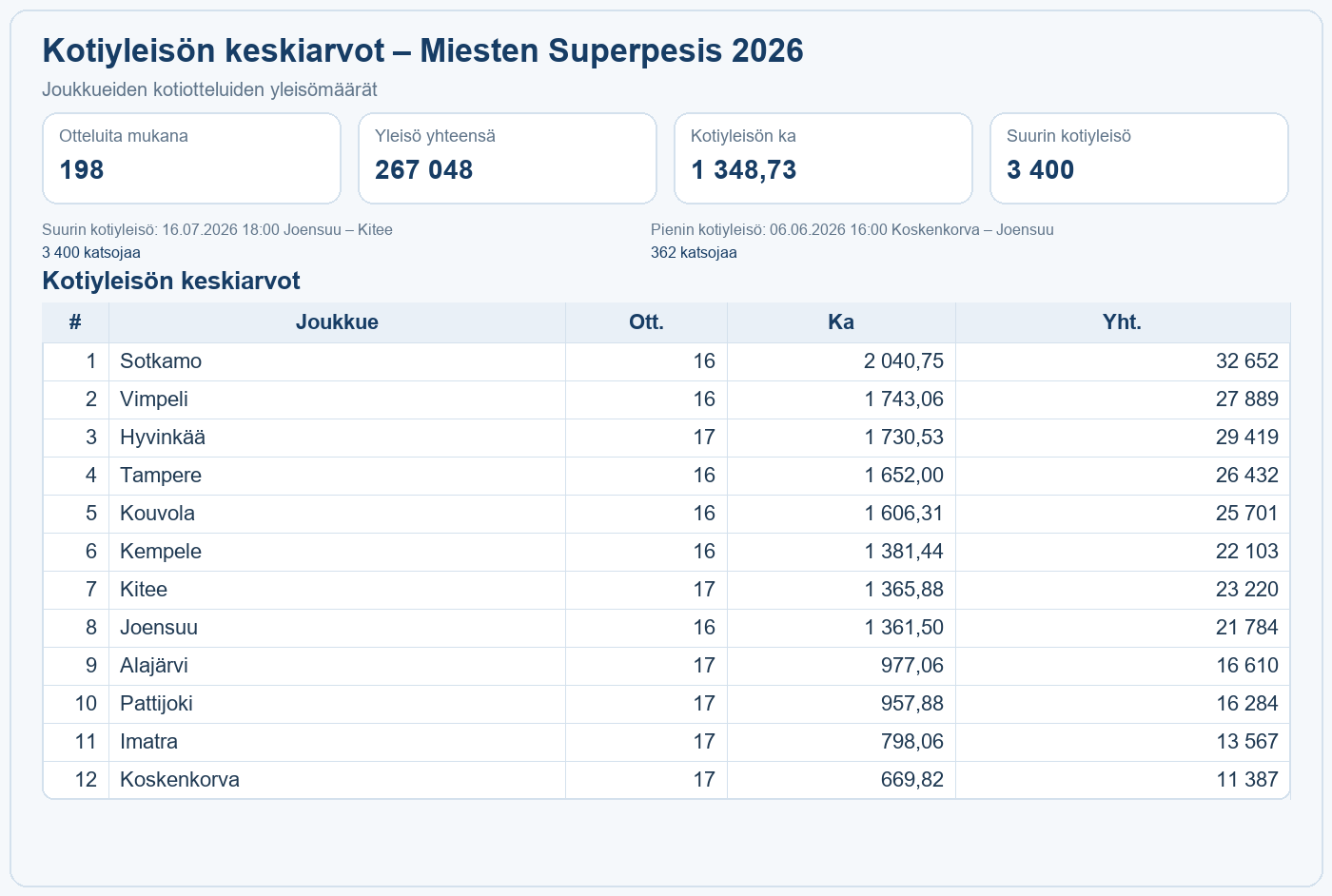This screenshot has height=896, width=1332.
Task: Choose team name Kouvola
Action: pos(157,514)
